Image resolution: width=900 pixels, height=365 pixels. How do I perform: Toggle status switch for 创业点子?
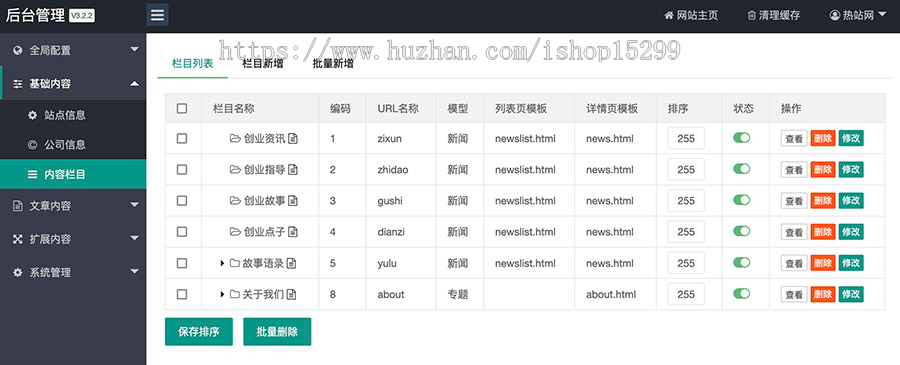[x=742, y=231]
